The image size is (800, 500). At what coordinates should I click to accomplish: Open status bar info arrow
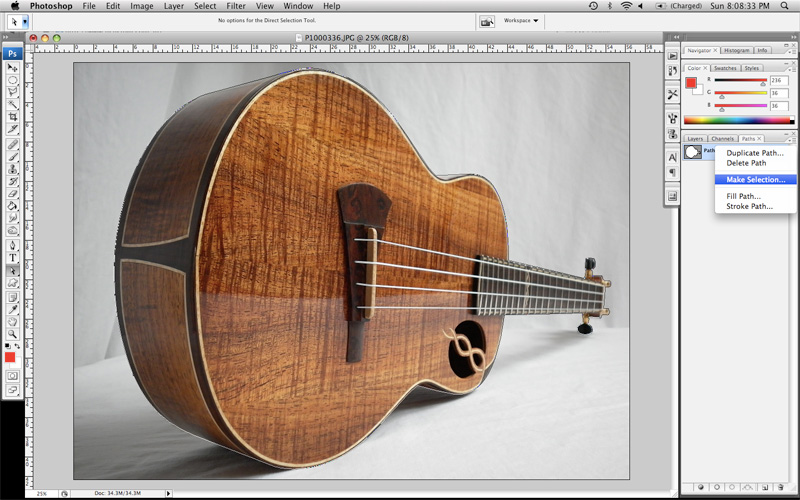(x=168, y=493)
